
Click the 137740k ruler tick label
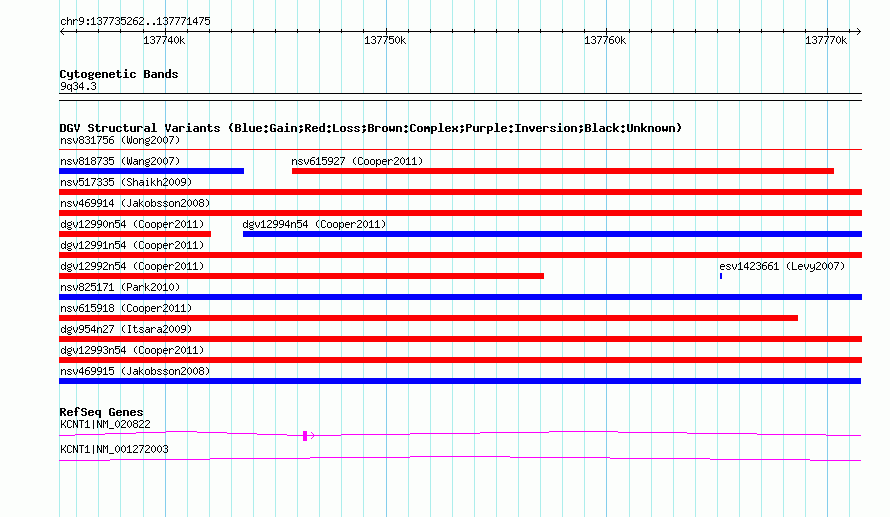(164, 40)
